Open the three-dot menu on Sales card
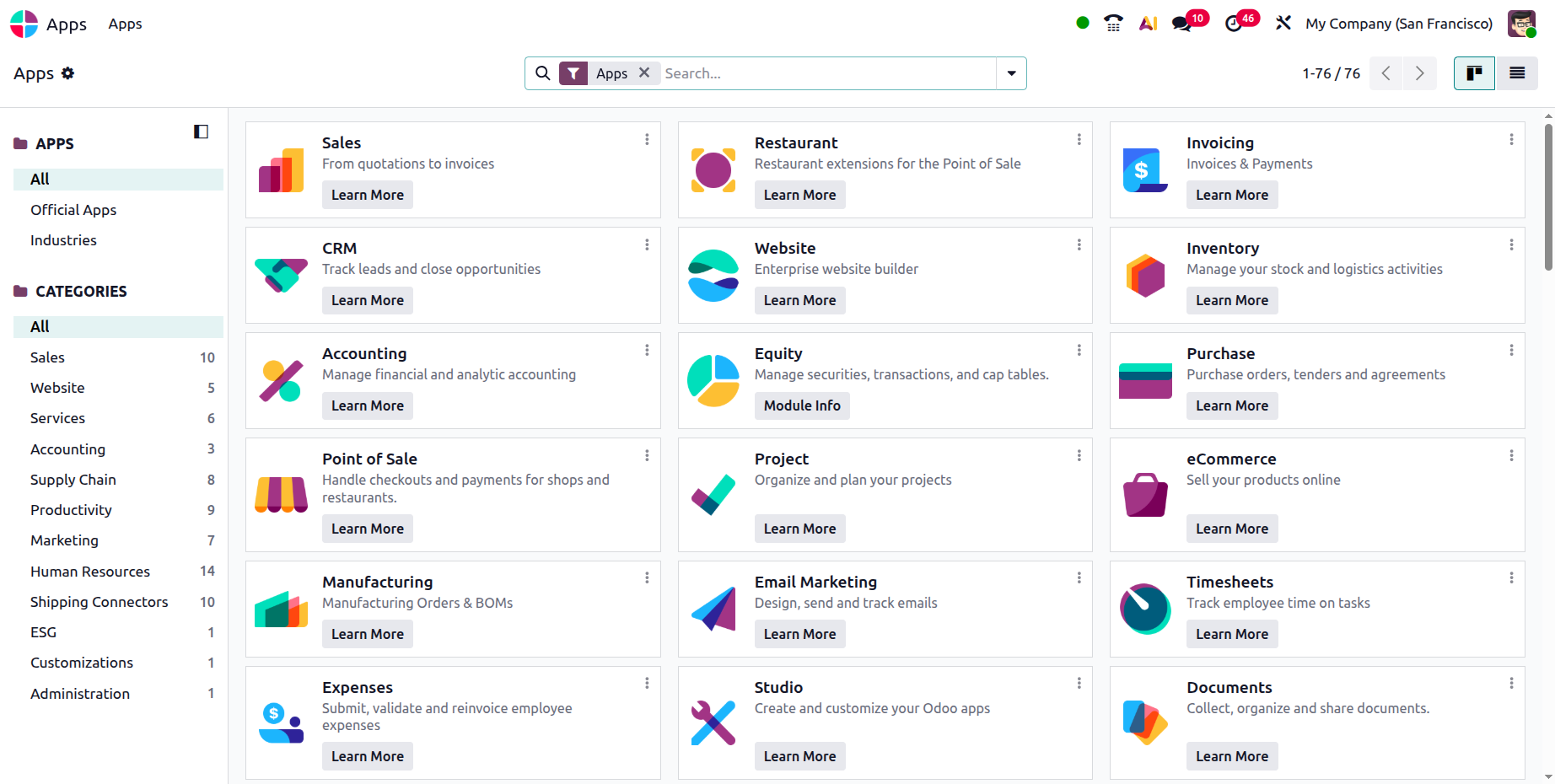The width and height of the screenshot is (1555, 784). click(x=647, y=139)
